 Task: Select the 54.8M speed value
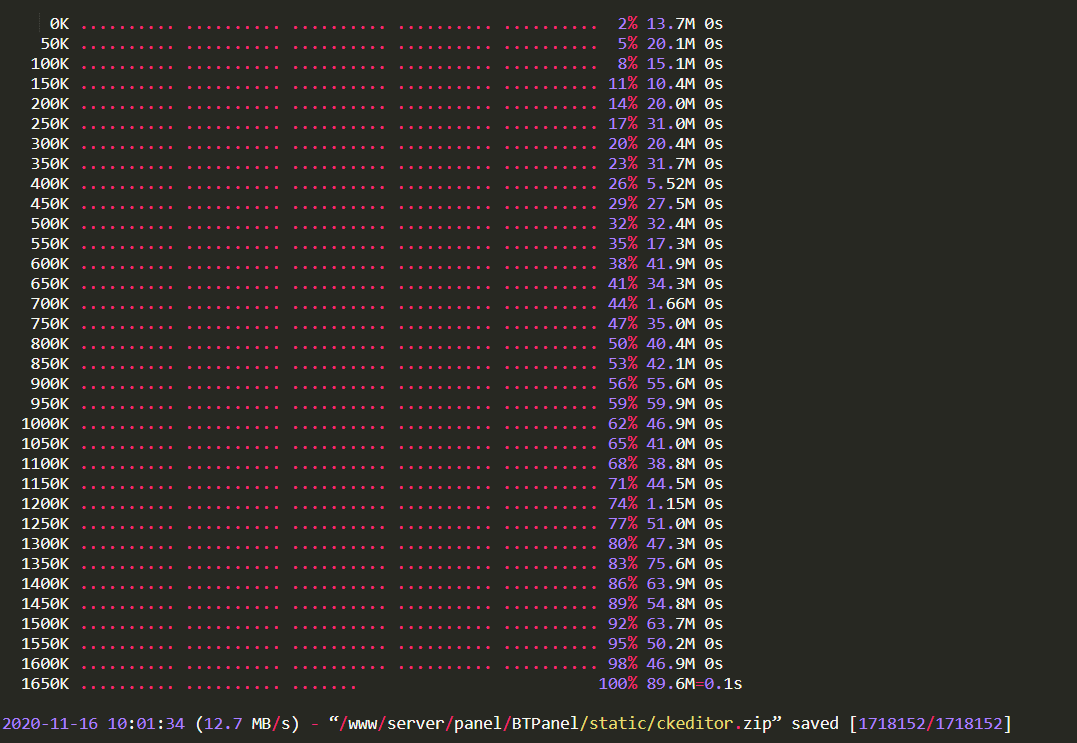(670, 604)
